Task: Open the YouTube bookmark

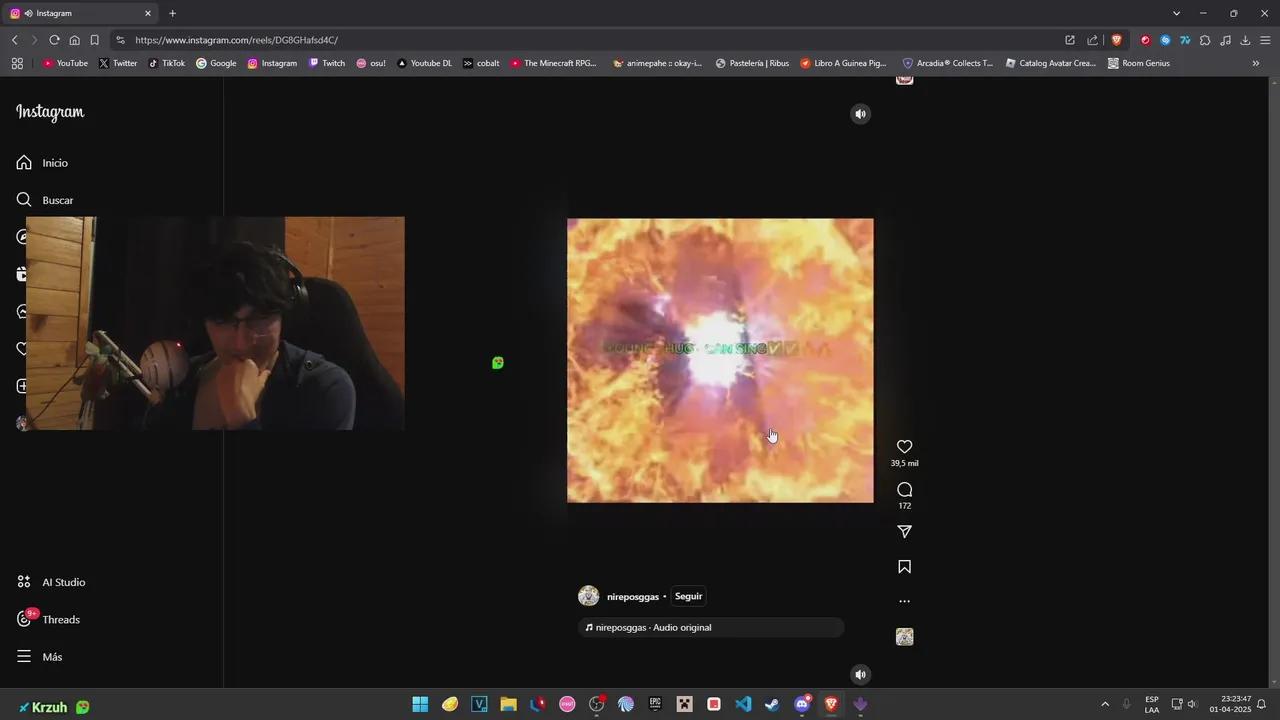Action: click(x=65, y=63)
